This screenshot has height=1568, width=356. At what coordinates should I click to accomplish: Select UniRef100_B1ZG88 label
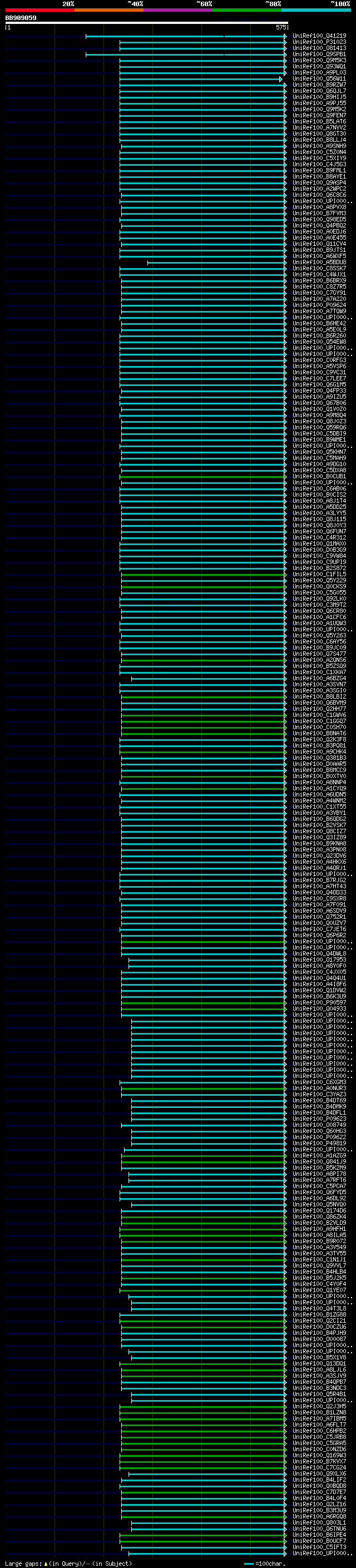319,1315
